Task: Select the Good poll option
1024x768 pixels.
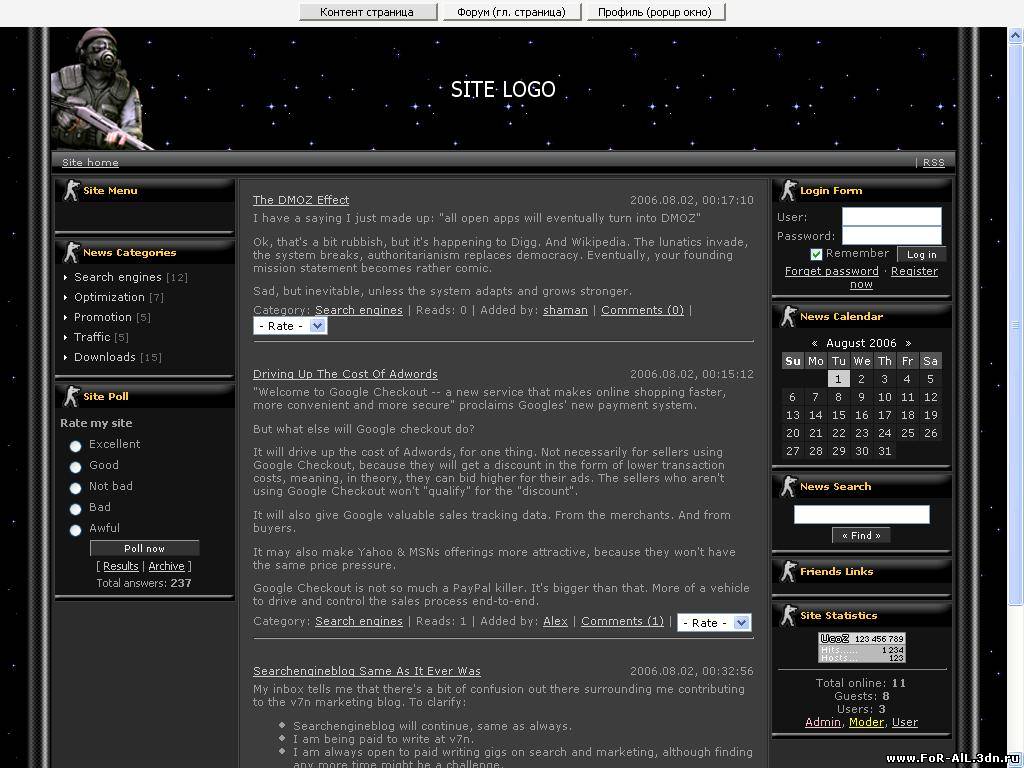Action: (x=76, y=467)
